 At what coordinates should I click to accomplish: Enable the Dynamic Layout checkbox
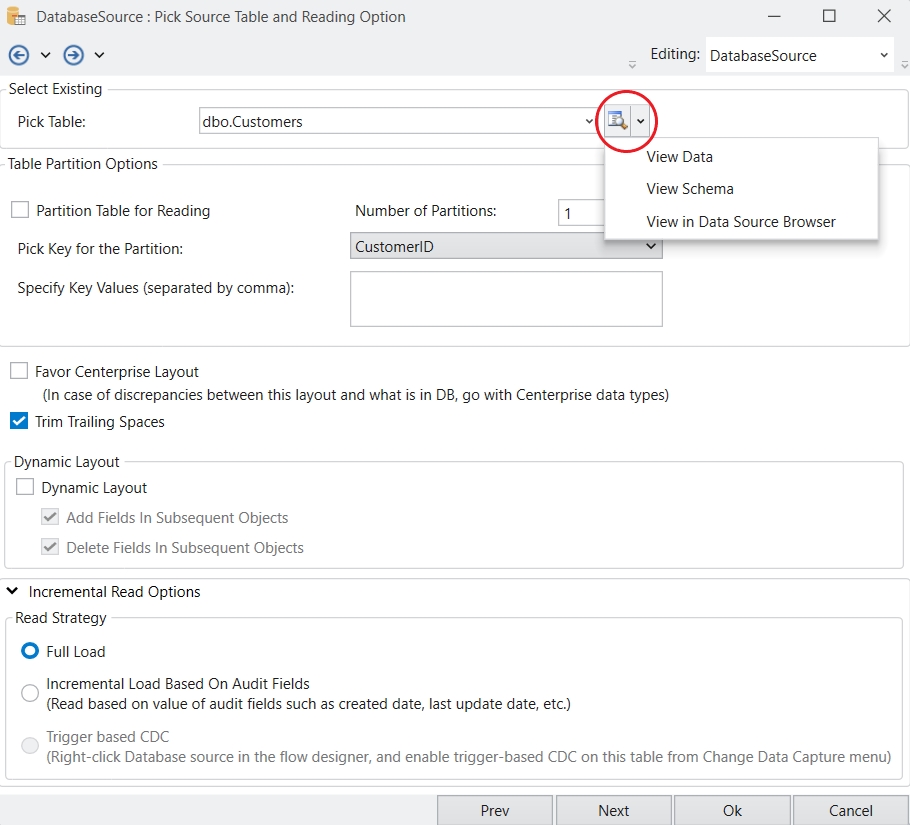coord(26,488)
